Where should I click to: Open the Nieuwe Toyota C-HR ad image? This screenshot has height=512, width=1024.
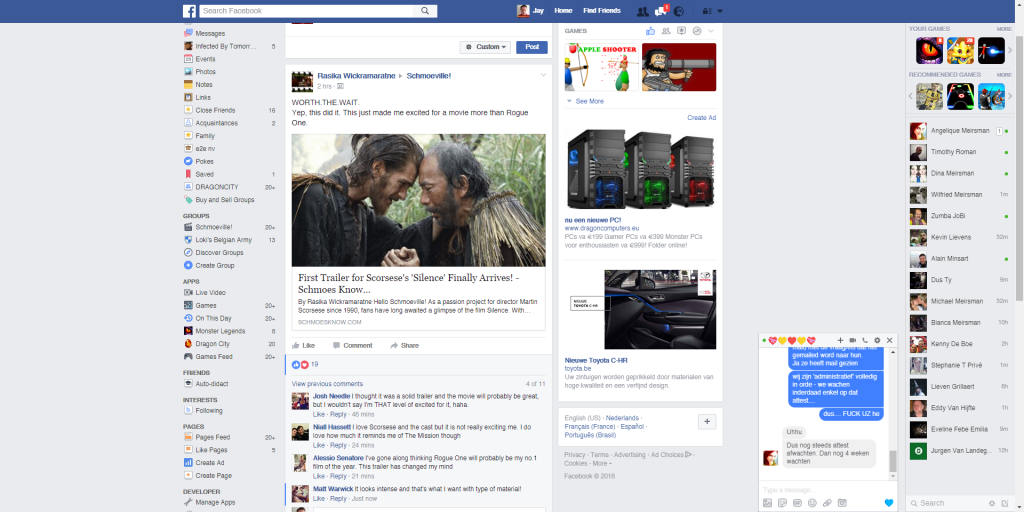pyautogui.click(x=641, y=310)
